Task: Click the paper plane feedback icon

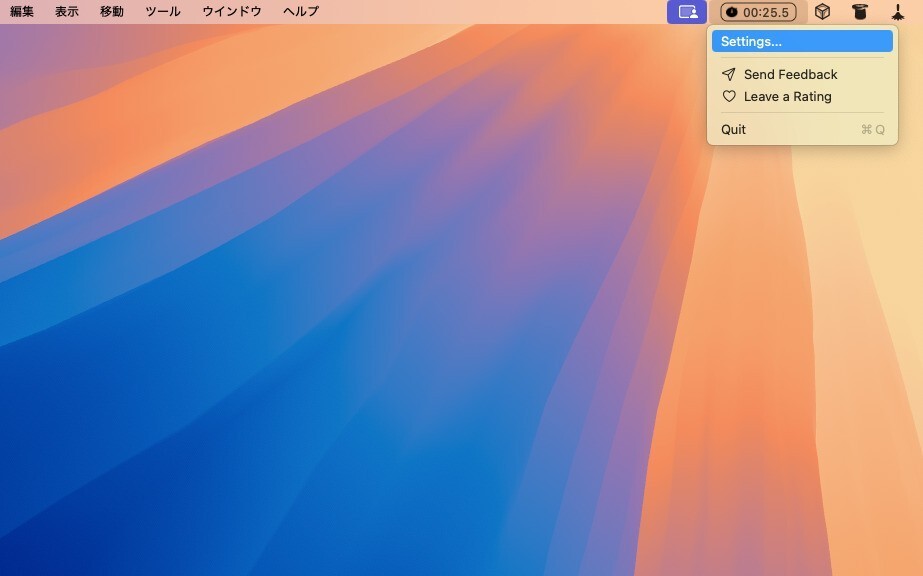Action: point(729,74)
